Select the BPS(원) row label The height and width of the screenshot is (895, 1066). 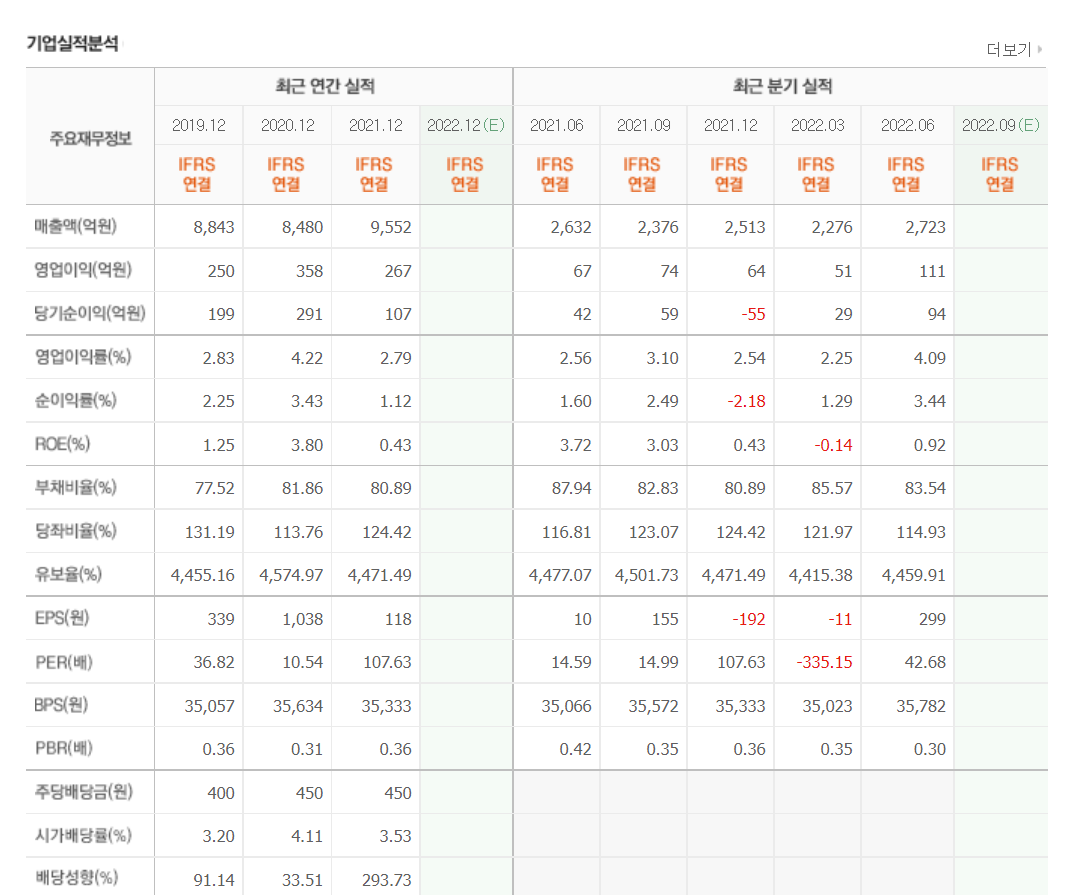coord(61,705)
